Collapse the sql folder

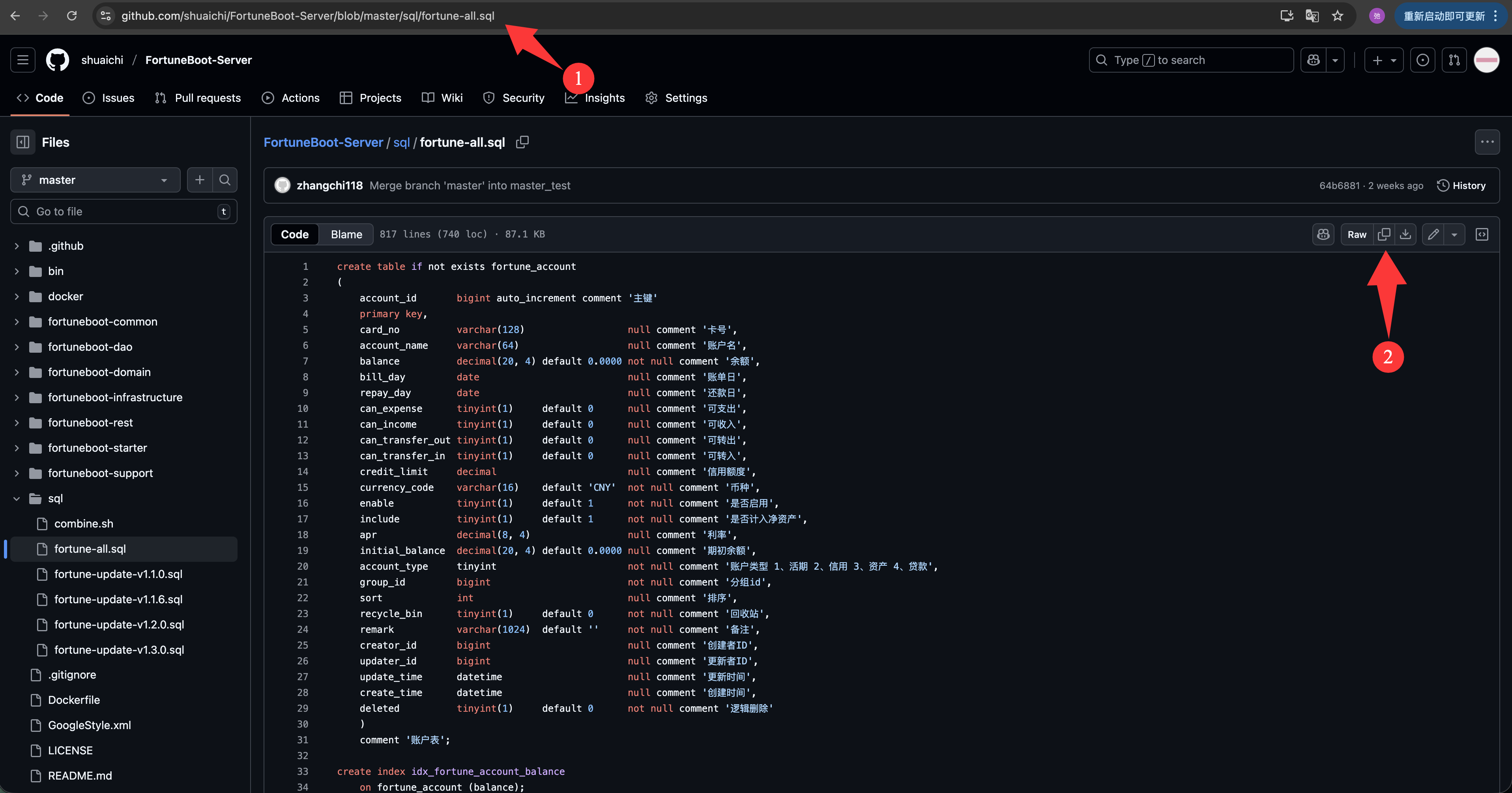17,498
